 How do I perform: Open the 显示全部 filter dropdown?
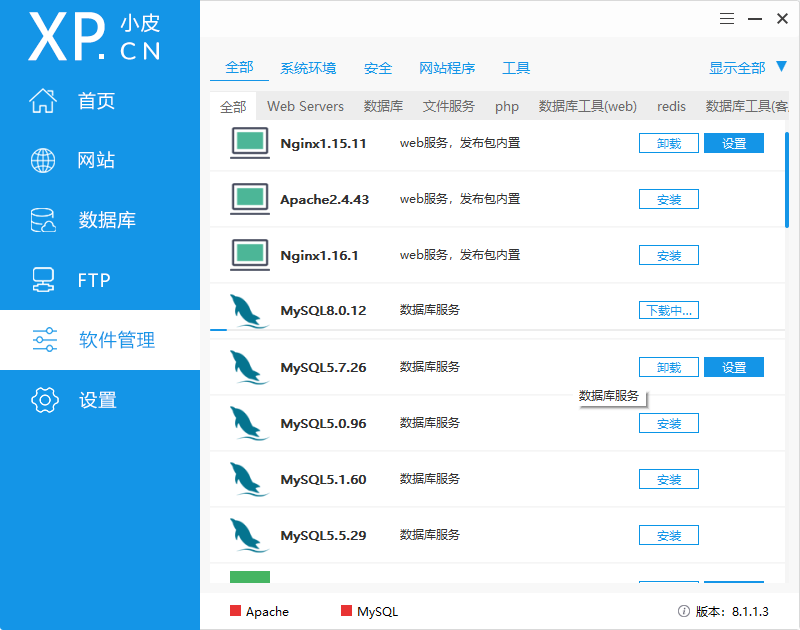(x=737, y=68)
